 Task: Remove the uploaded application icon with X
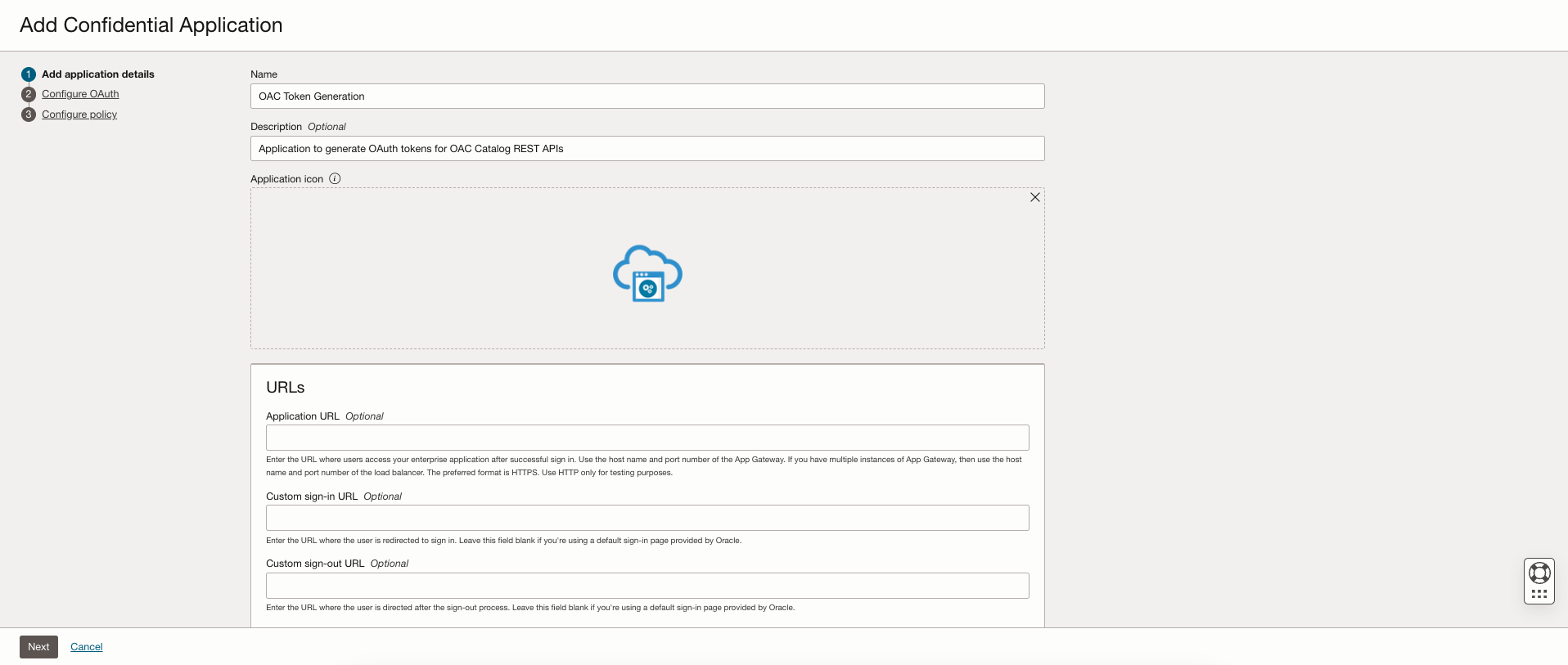point(1035,197)
